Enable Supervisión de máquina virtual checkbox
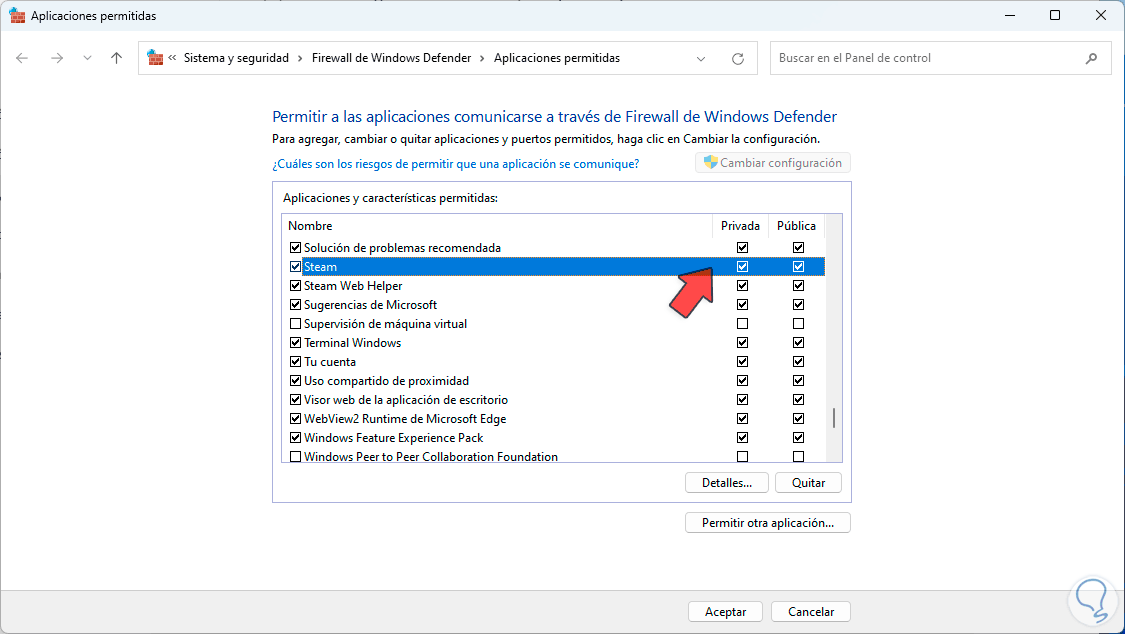The height and width of the screenshot is (634, 1125). pos(295,323)
